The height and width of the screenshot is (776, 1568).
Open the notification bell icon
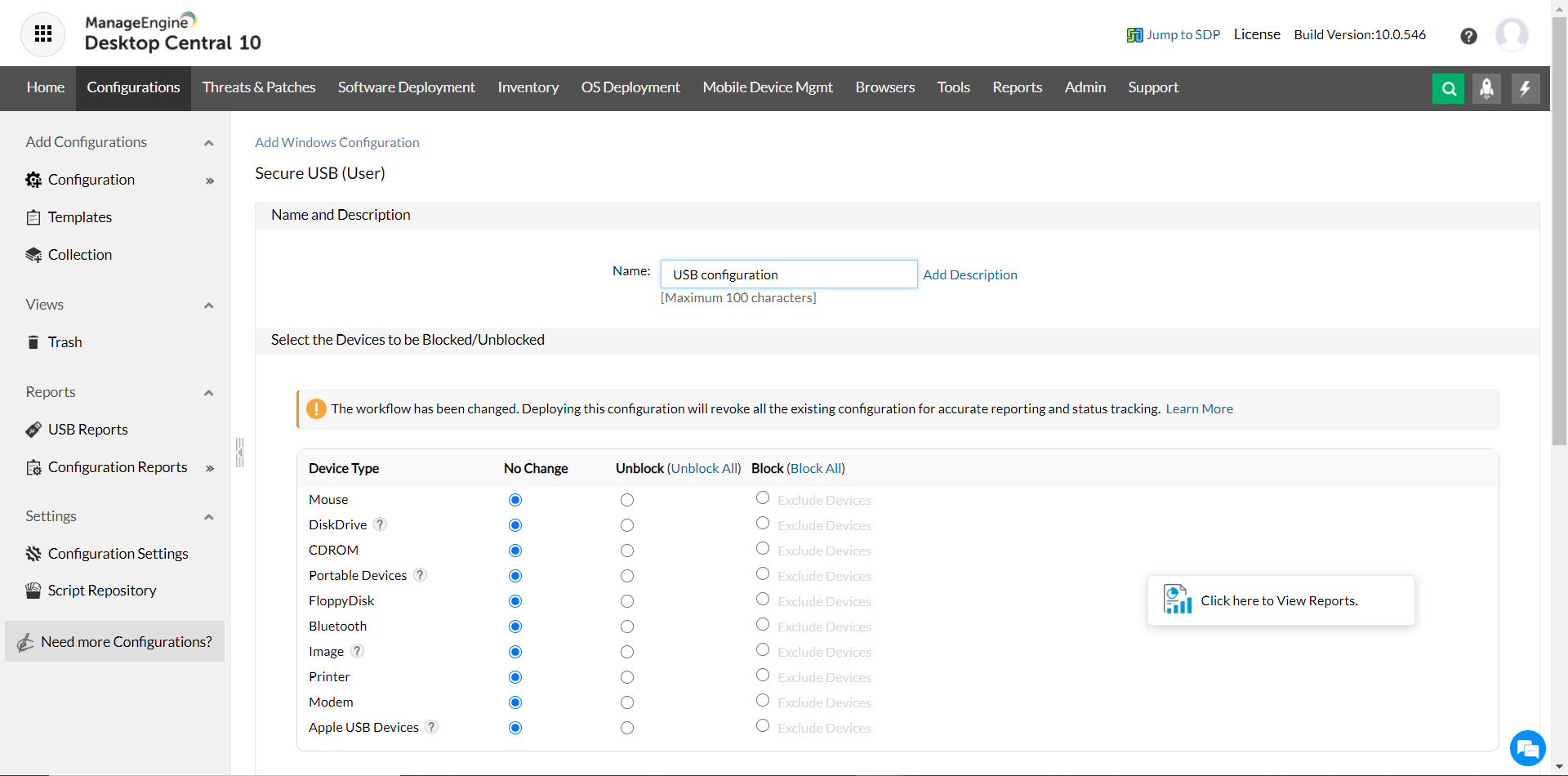pyautogui.click(x=1486, y=88)
